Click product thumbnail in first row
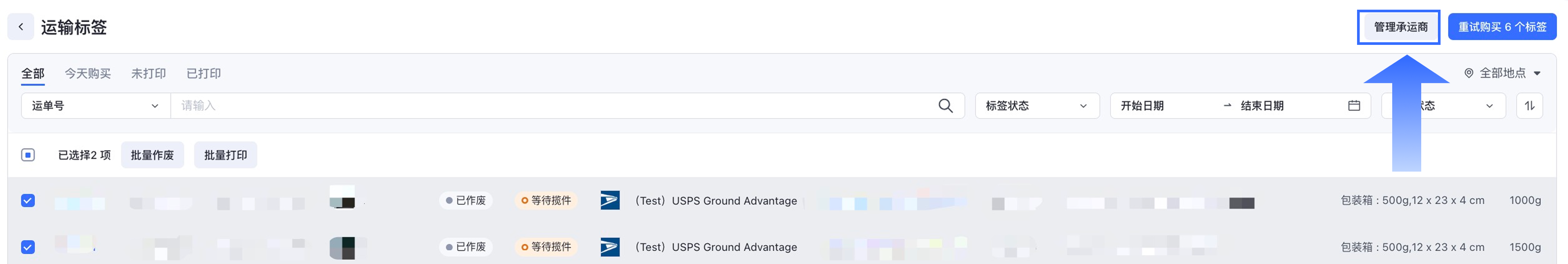1568x264 pixels. tap(342, 197)
